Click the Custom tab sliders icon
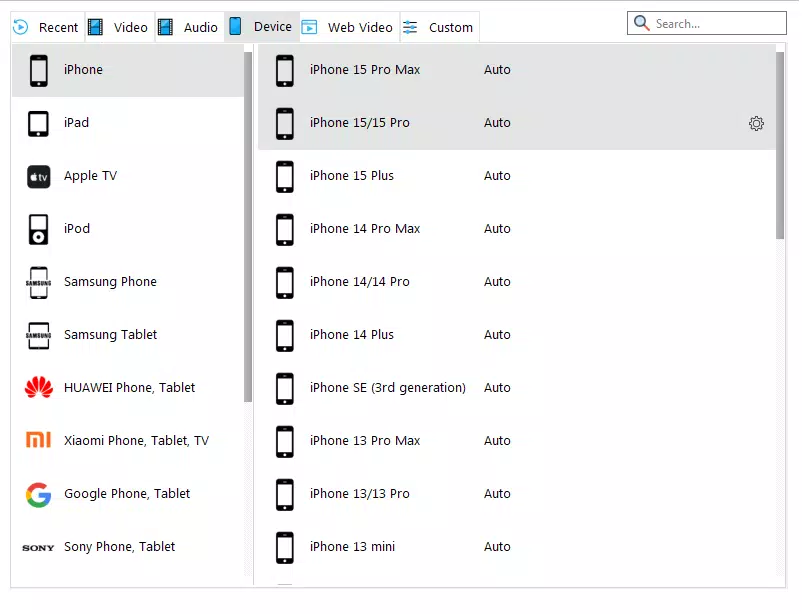 click(x=410, y=27)
